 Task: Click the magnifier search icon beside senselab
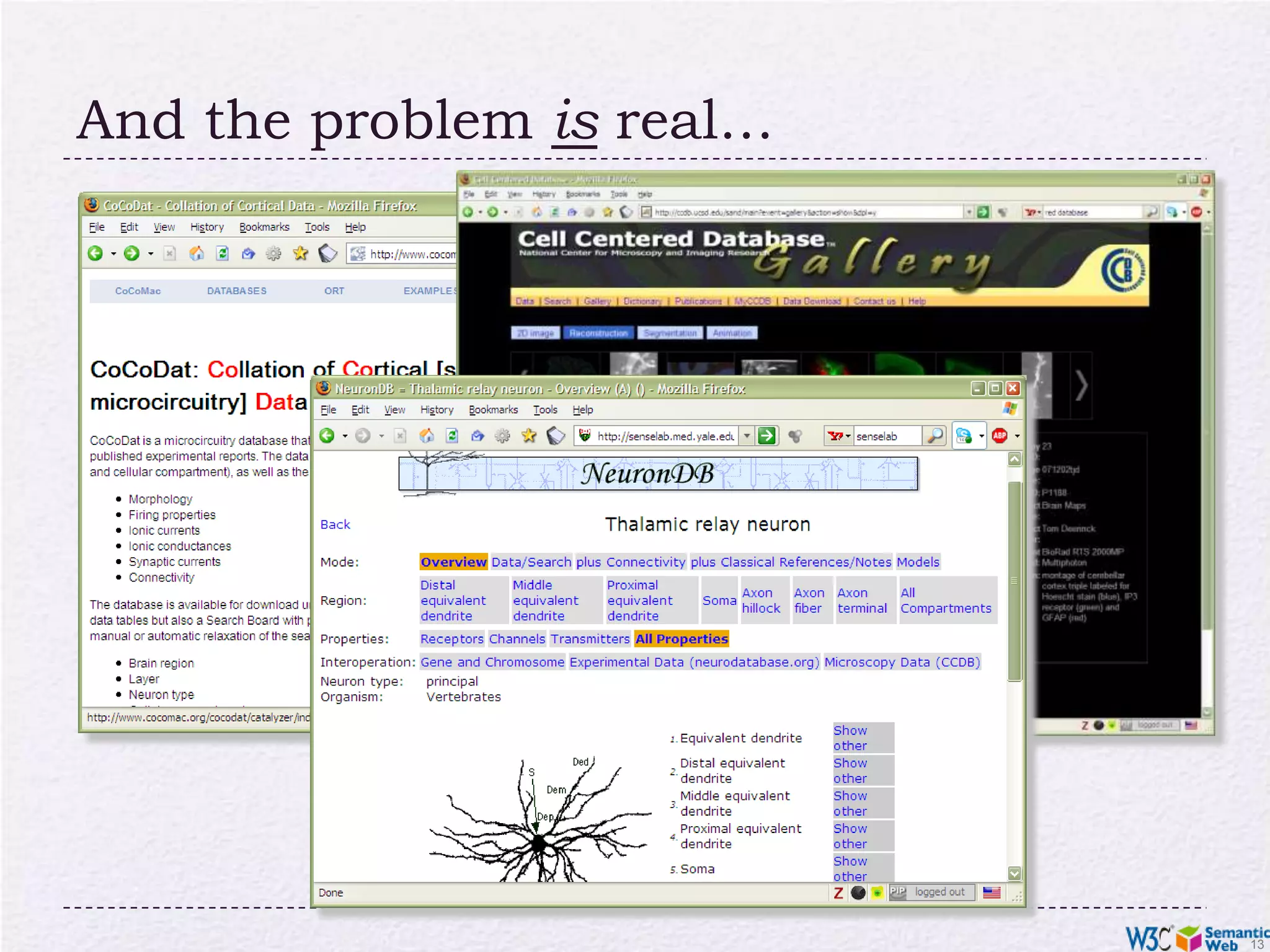934,436
